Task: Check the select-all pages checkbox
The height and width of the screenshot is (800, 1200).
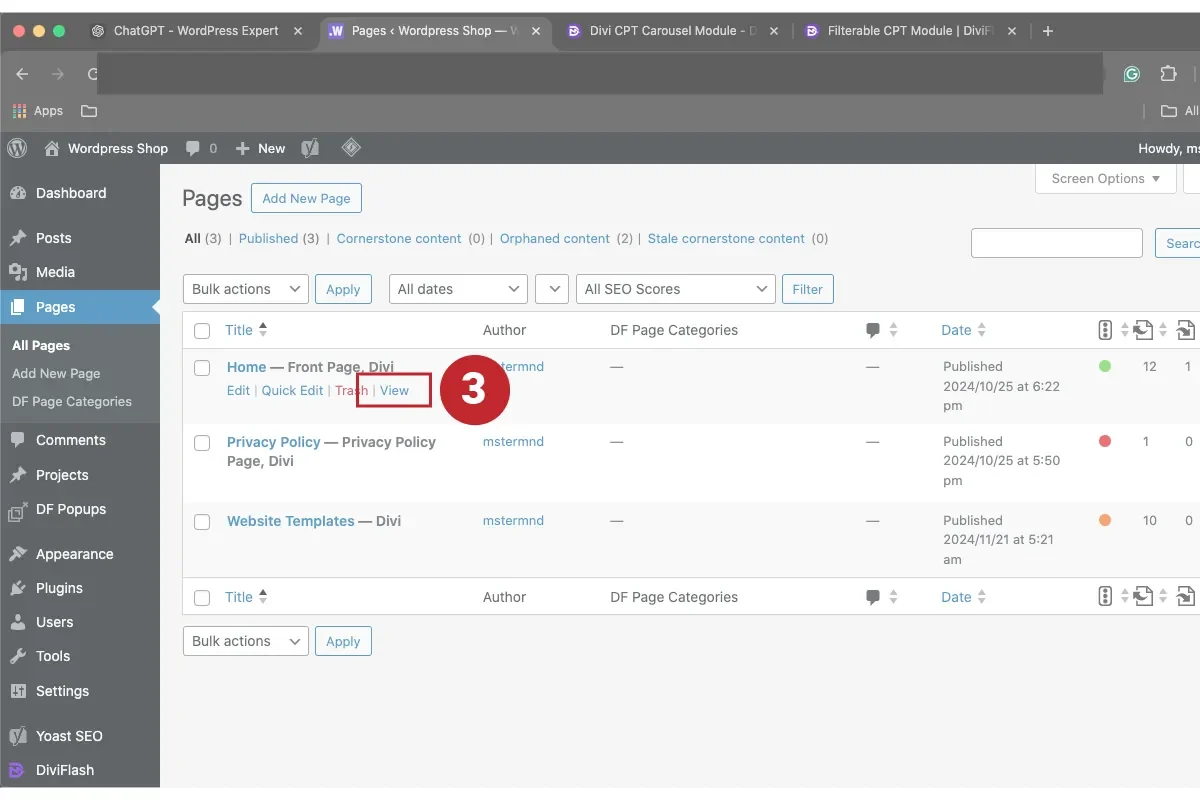Action: pos(202,330)
